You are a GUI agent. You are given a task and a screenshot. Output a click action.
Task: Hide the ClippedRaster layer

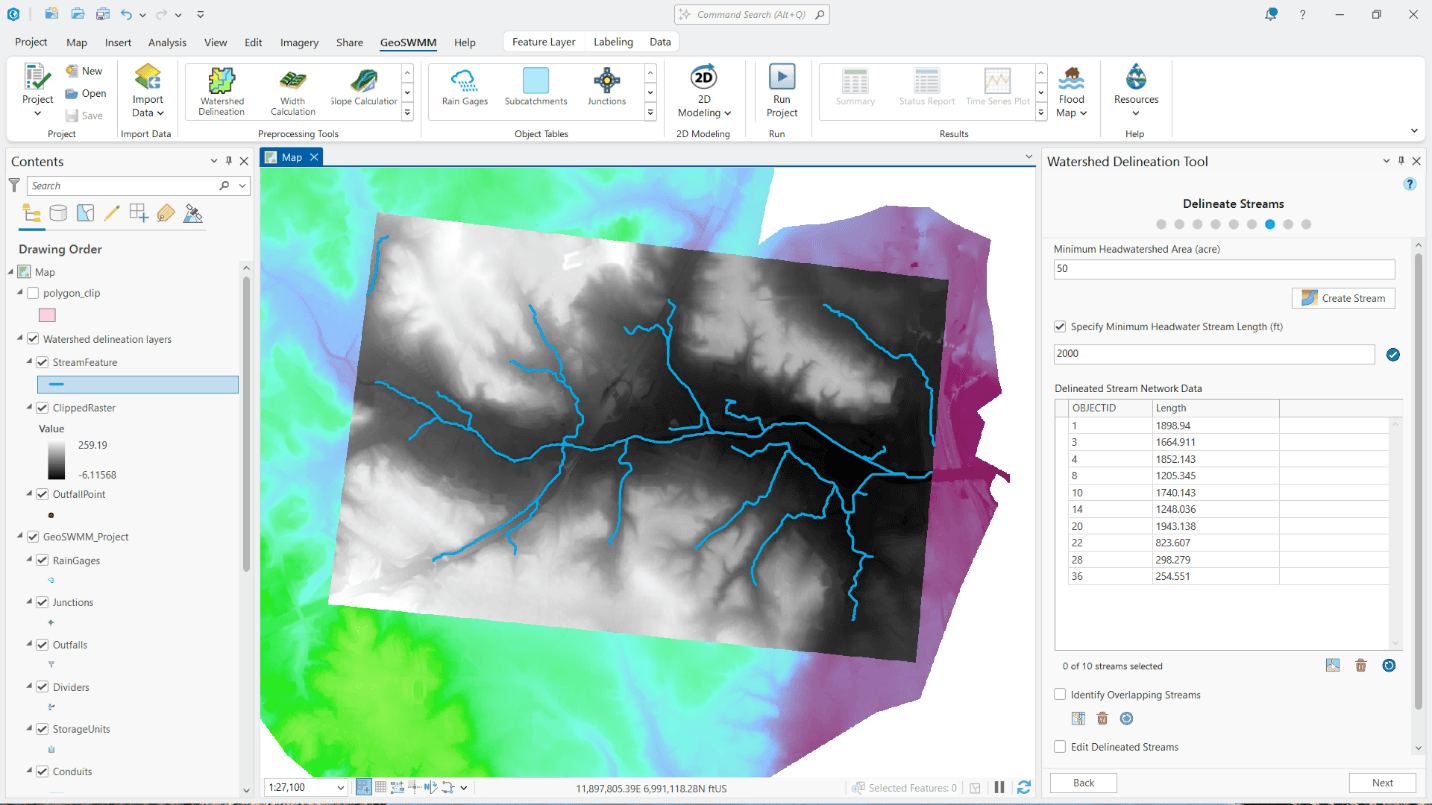(x=42, y=407)
